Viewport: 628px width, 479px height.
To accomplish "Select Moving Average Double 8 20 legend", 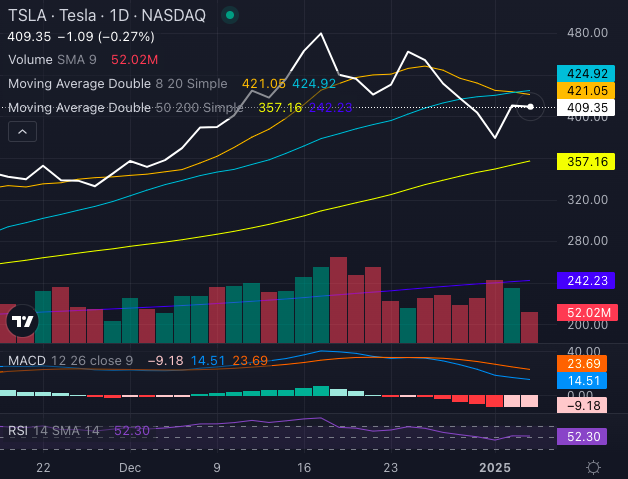I will [122, 83].
